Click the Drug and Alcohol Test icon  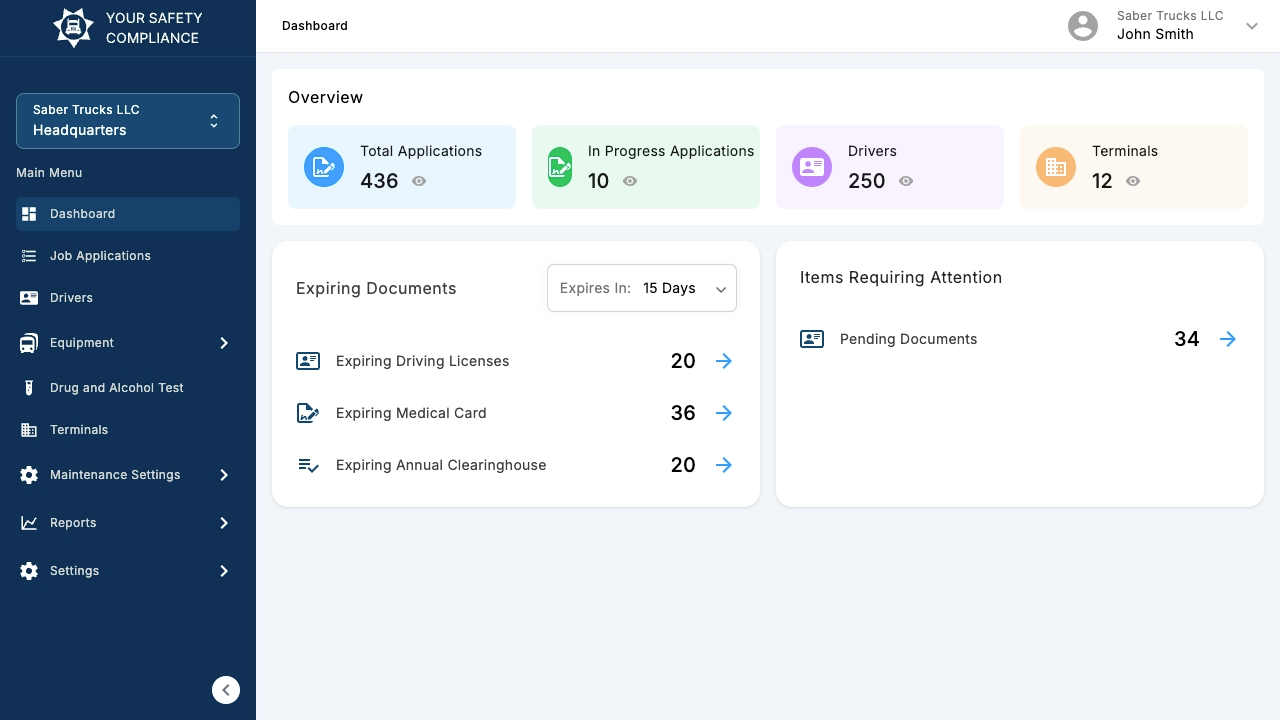[29, 388]
